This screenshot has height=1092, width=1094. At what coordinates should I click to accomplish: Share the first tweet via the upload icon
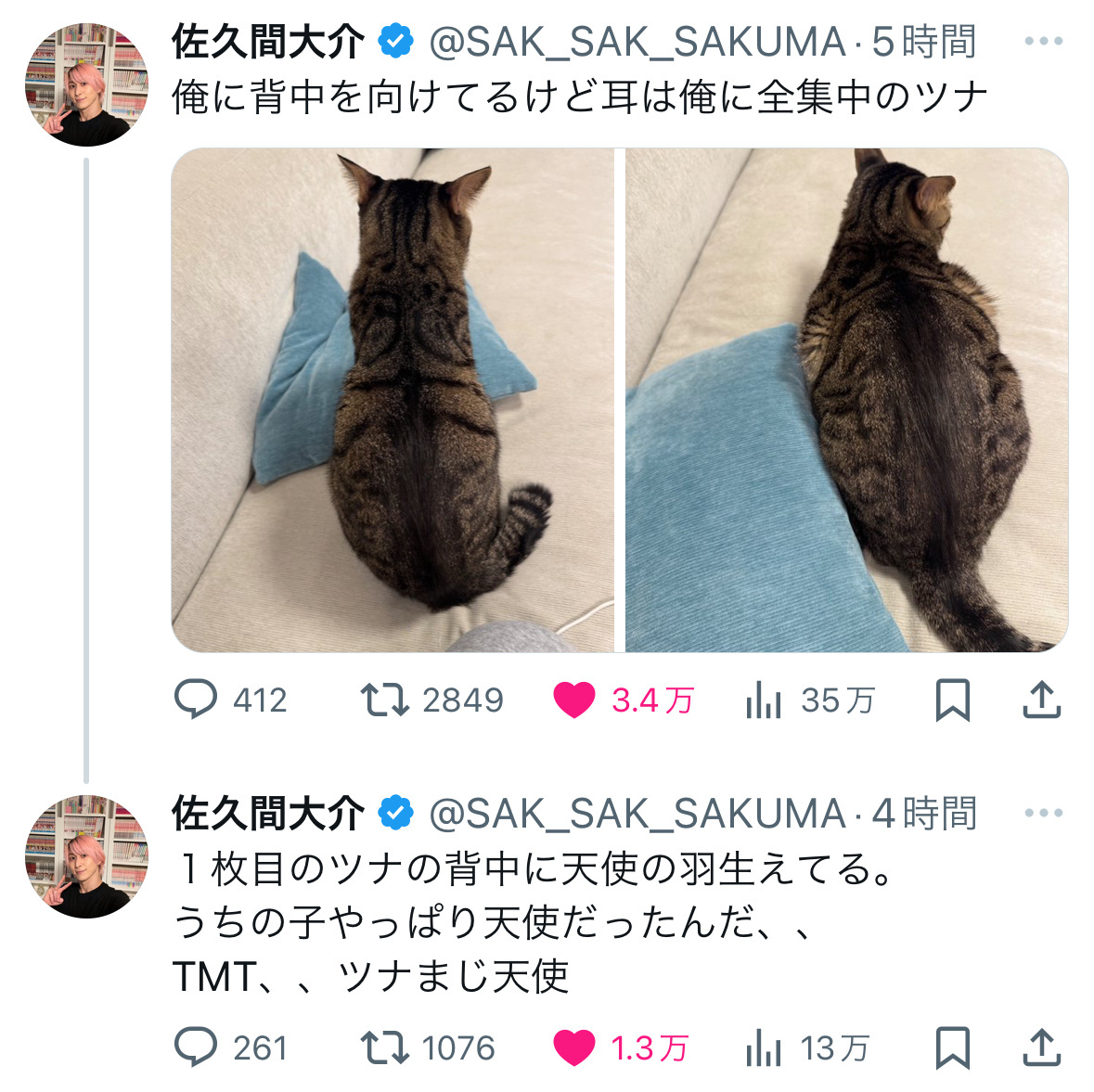click(x=1042, y=700)
